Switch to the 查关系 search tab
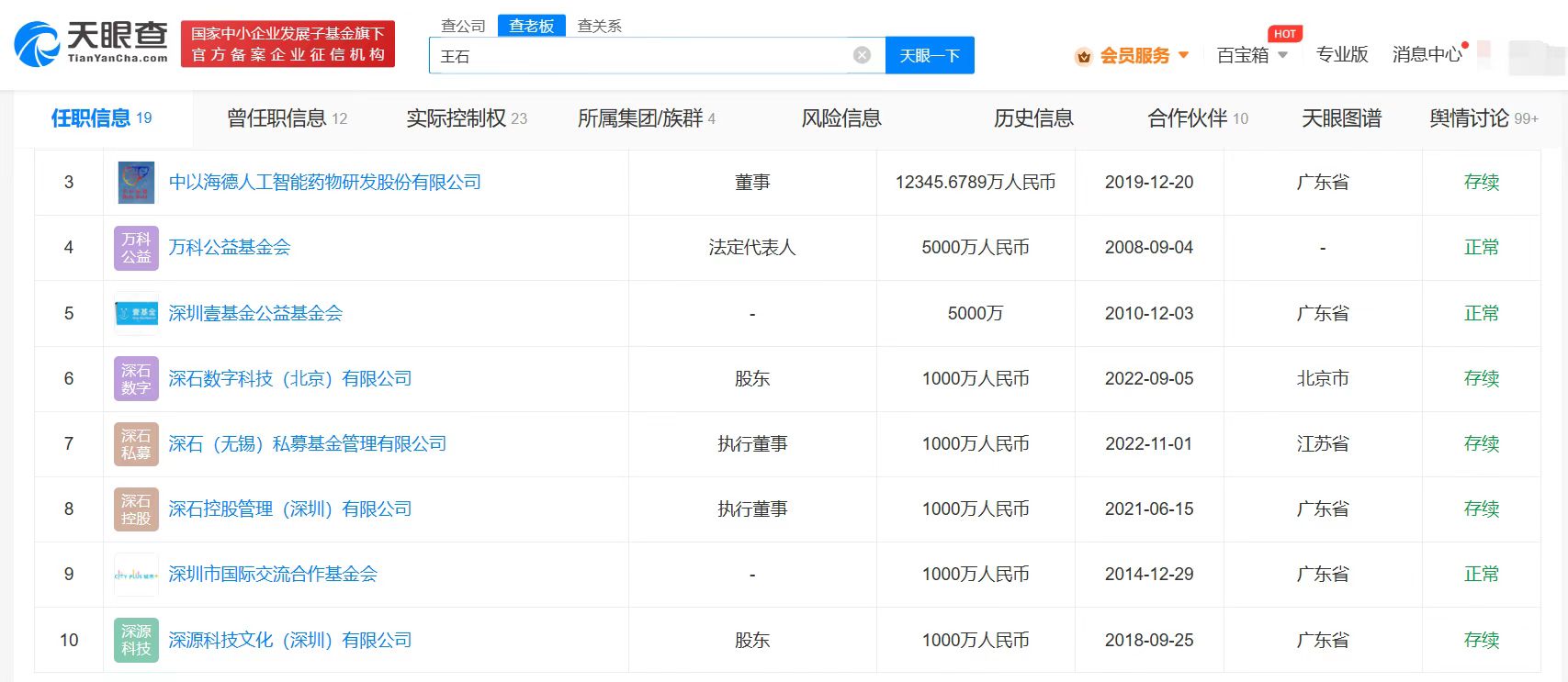The height and width of the screenshot is (682, 1568). click(599, 26)
